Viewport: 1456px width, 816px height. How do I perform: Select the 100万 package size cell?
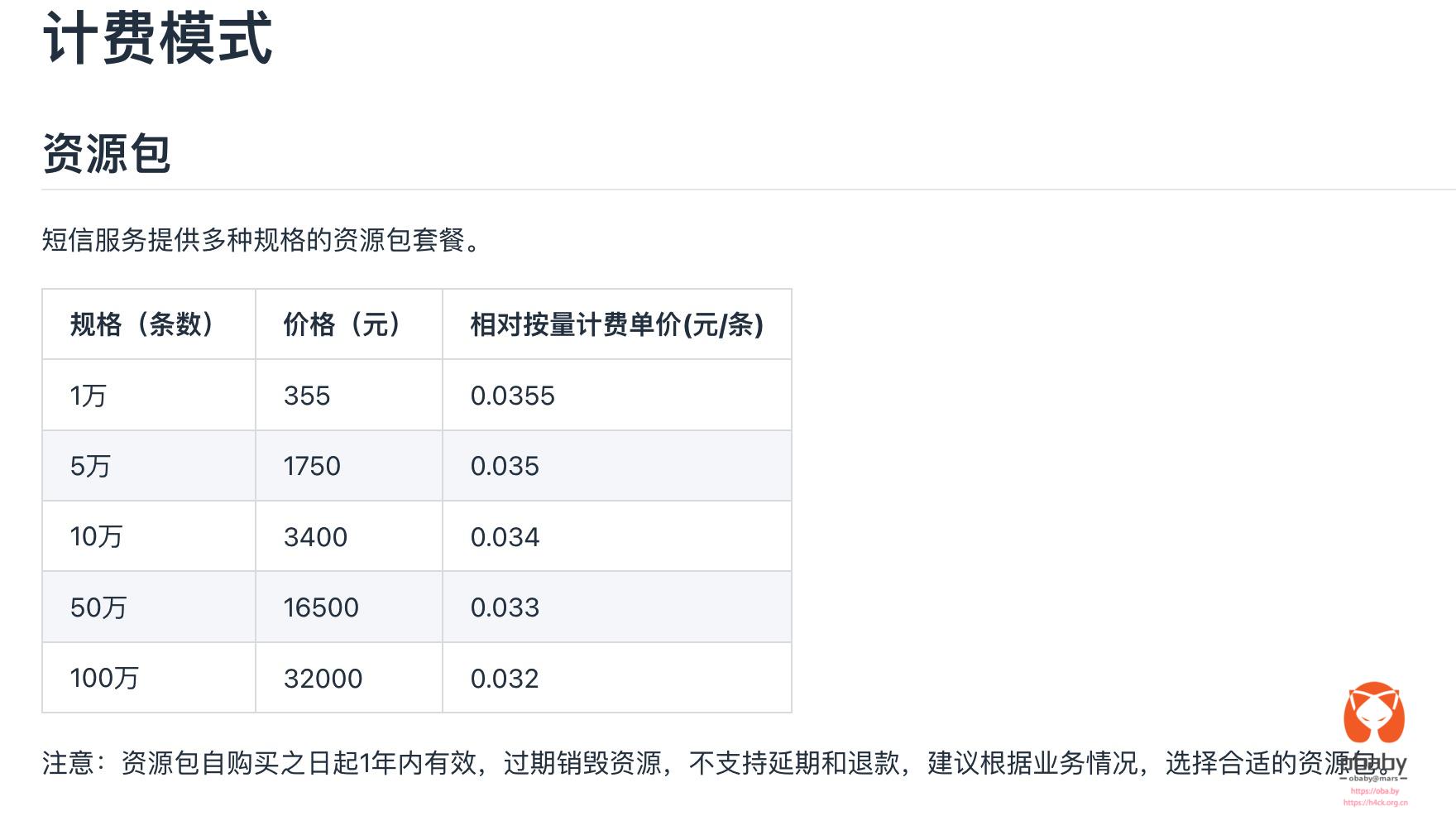pyautogui.click(x=104, y=678)
